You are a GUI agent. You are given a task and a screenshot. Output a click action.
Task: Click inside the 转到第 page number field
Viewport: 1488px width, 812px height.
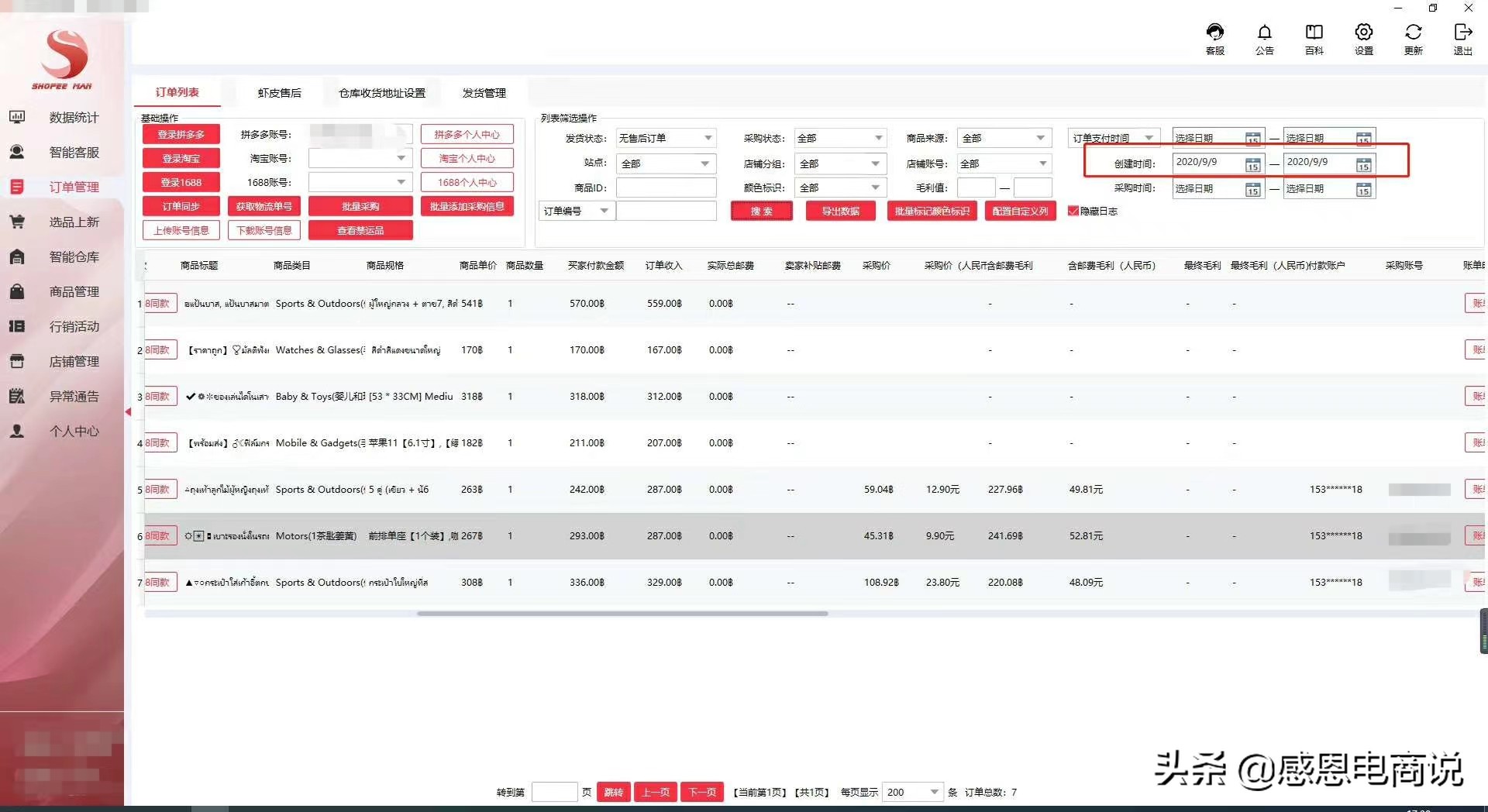tap(555, 792)
